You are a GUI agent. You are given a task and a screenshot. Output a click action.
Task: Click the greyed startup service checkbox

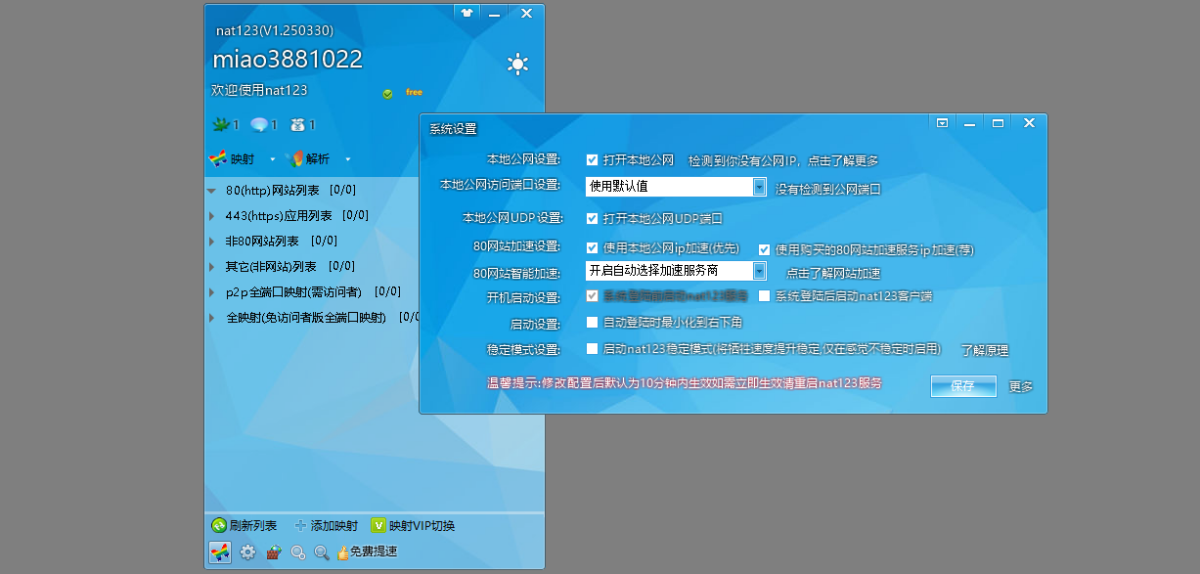click(x=592, y=296)
